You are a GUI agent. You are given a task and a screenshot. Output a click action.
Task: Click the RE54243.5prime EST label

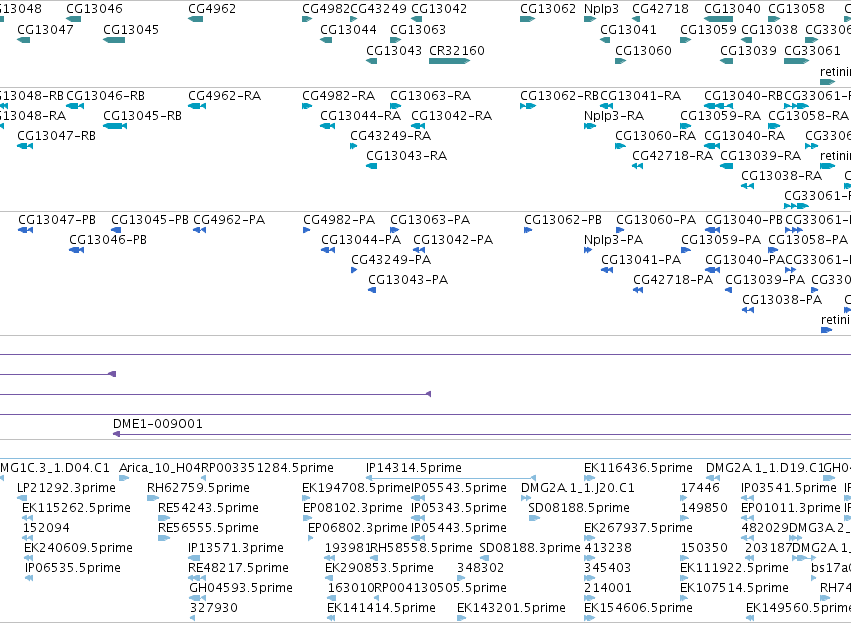pyautogui.click(x=208, y=508)
